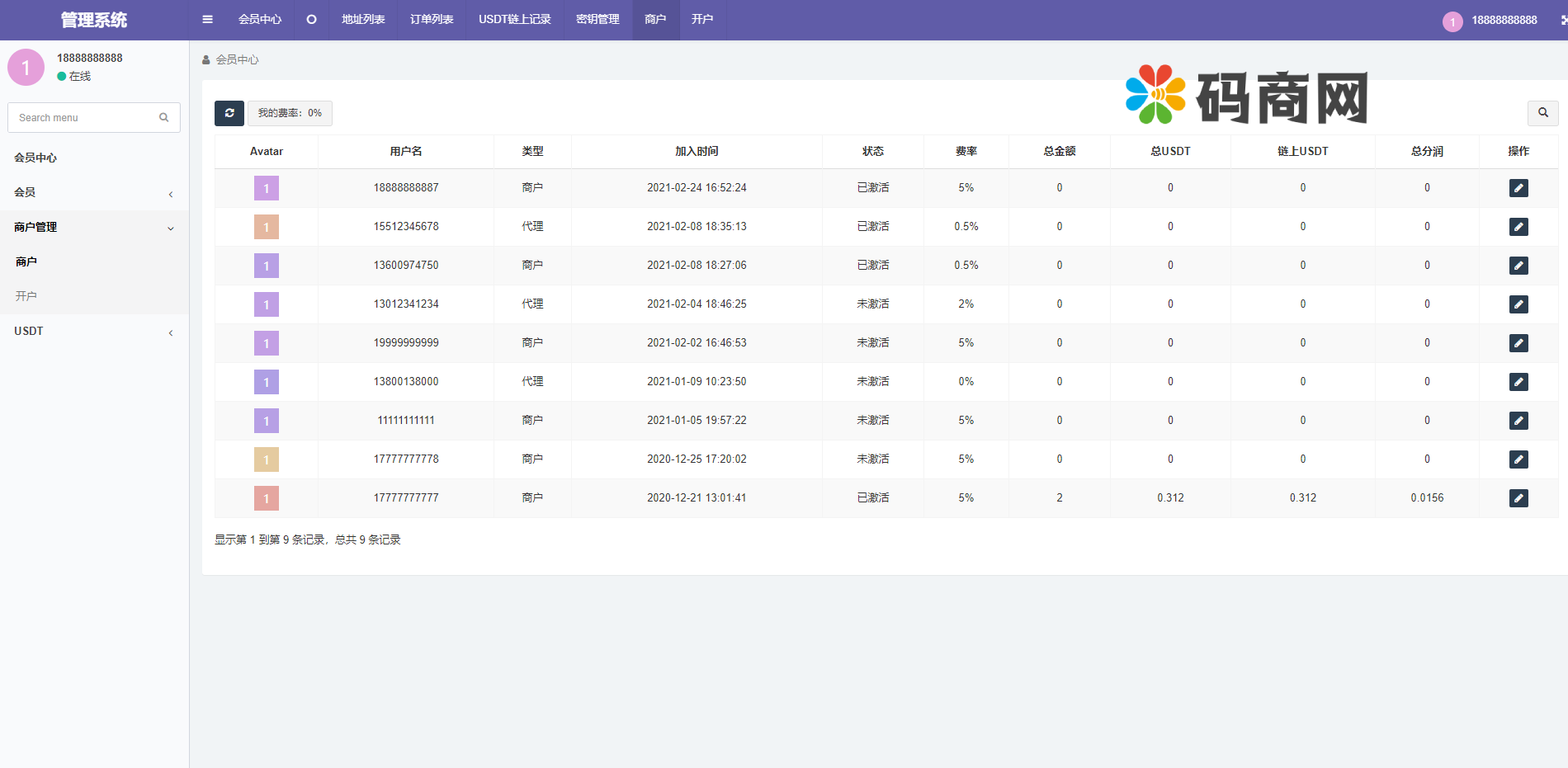Open the 地址列表 tab in the top bar
1568x768 pixels.
pos(363,20)
